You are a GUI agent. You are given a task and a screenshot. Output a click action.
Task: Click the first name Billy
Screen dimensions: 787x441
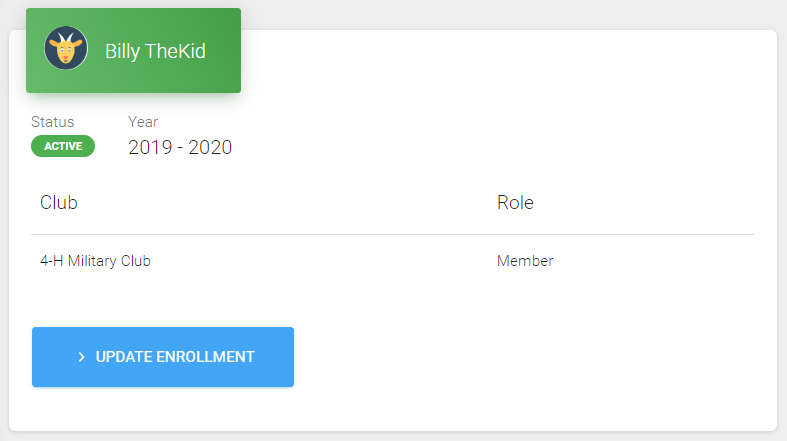pos(122,52)
